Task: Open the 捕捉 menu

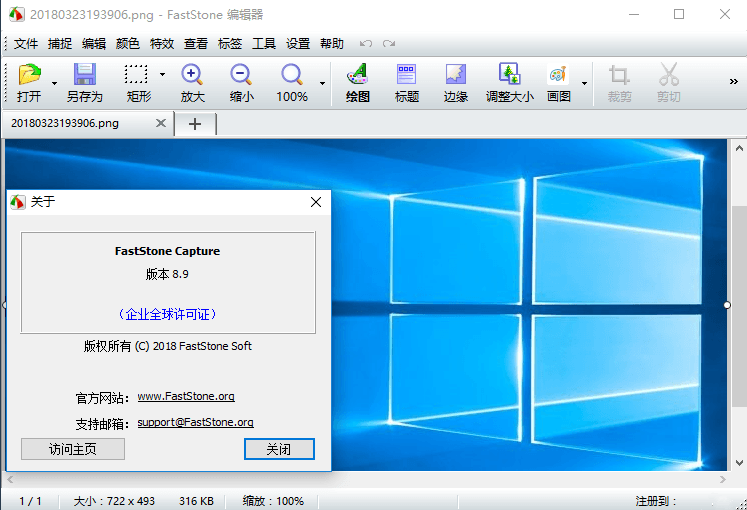Action: (60, 44)
